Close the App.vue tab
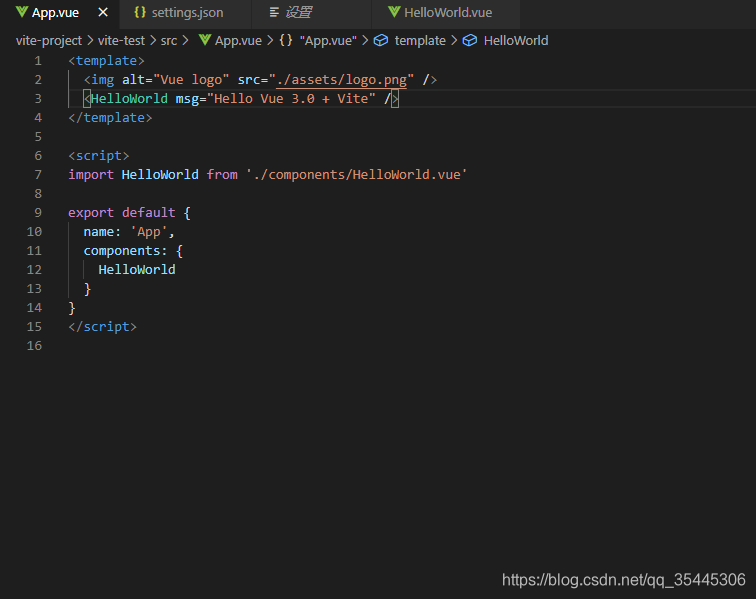 click(103, 13)
